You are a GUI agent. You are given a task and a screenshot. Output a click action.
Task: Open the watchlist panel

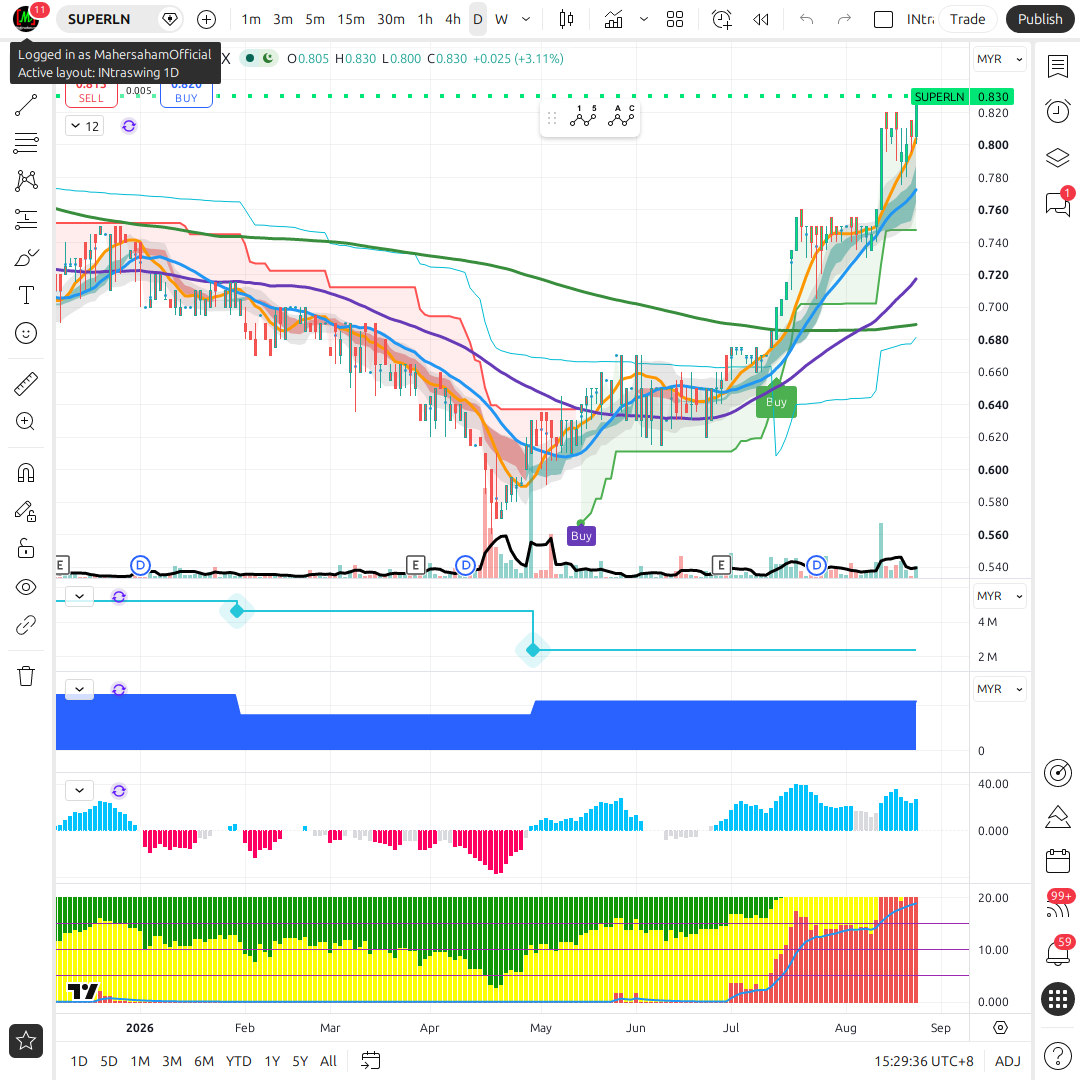[x=1057, y=67]
